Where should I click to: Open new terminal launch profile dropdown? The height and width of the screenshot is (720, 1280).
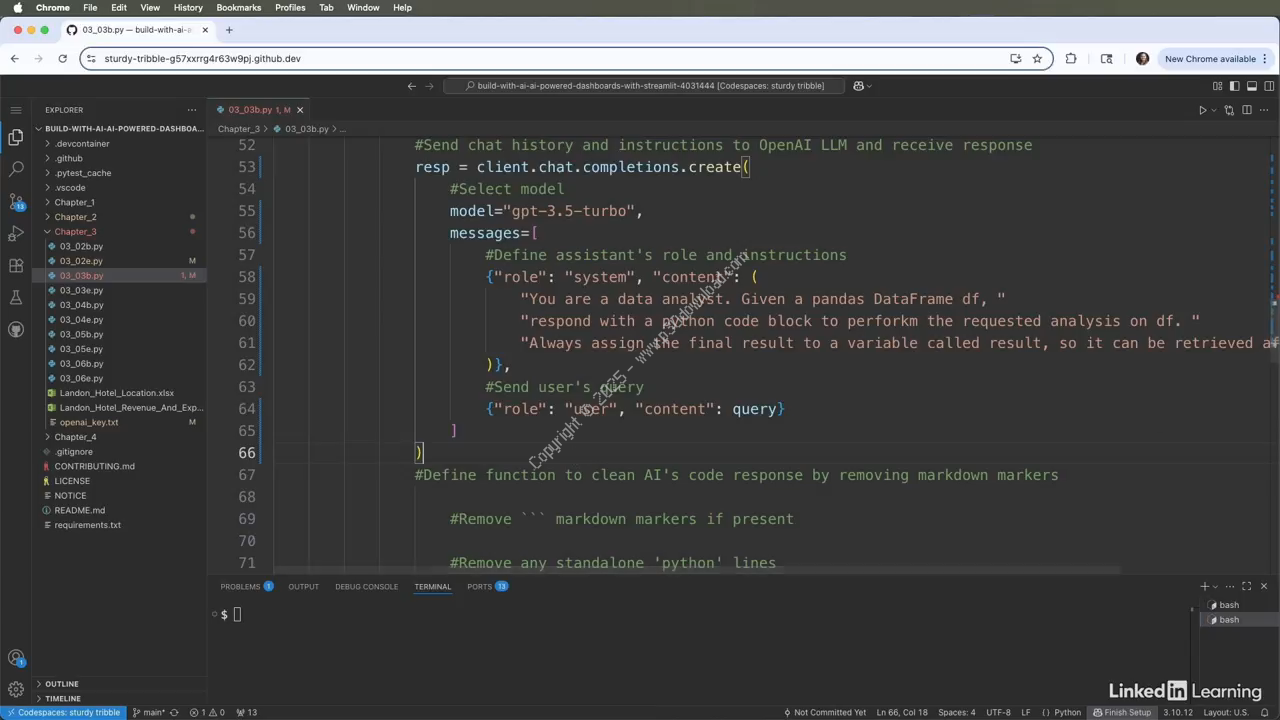point(1215,586)
